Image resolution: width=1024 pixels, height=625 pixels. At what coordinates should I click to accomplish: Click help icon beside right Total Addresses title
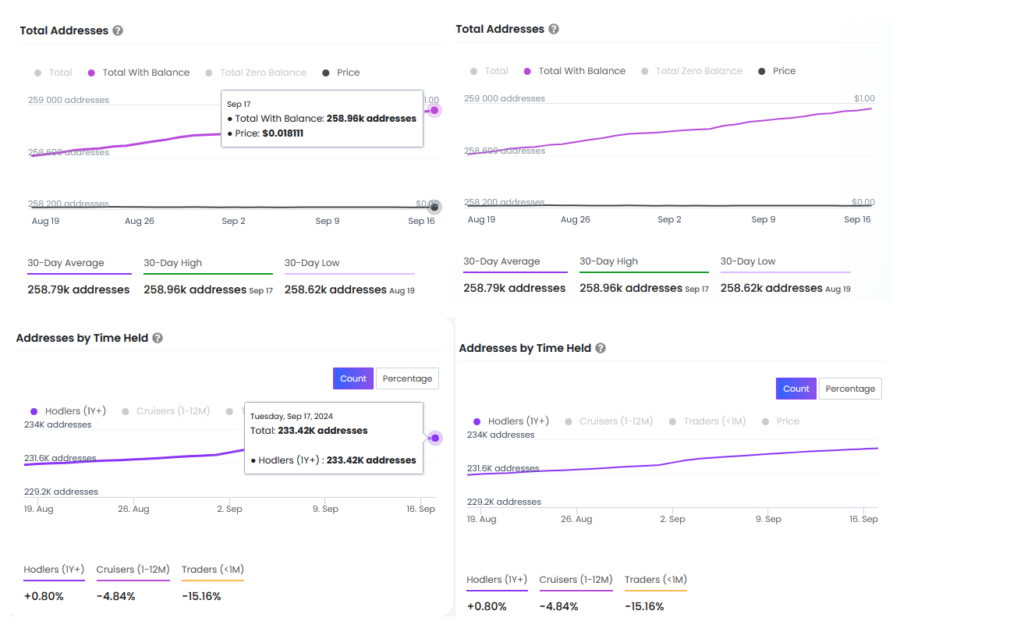click(554, 29)
